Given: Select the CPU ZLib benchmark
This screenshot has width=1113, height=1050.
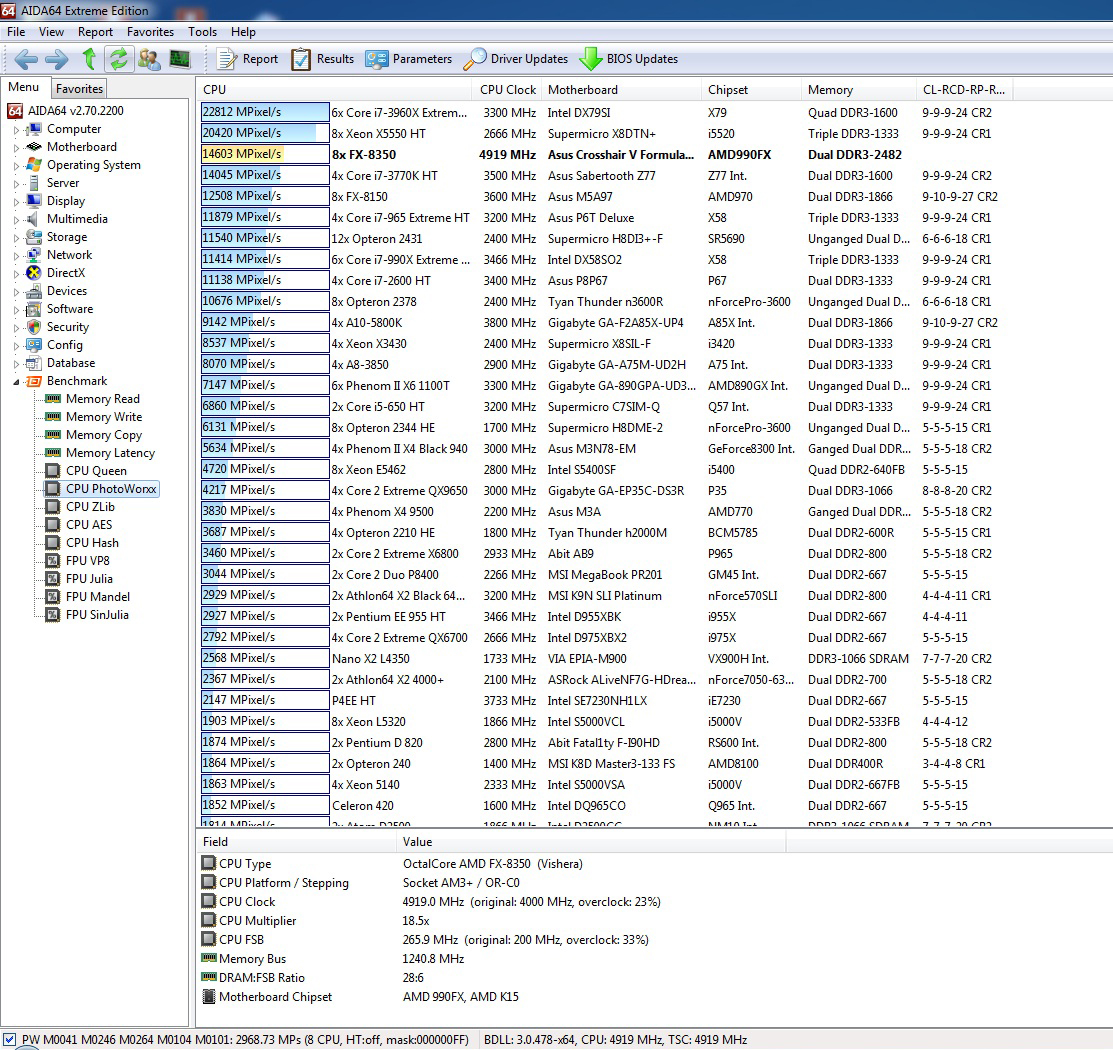Looking at the screenshot, I should (80, 507).
